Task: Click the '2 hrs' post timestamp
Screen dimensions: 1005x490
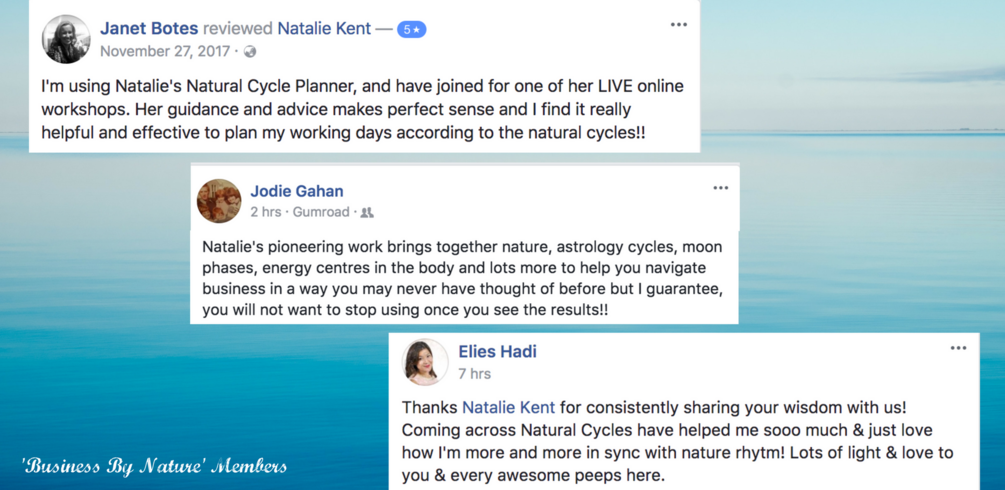Action: pos(265,212)
